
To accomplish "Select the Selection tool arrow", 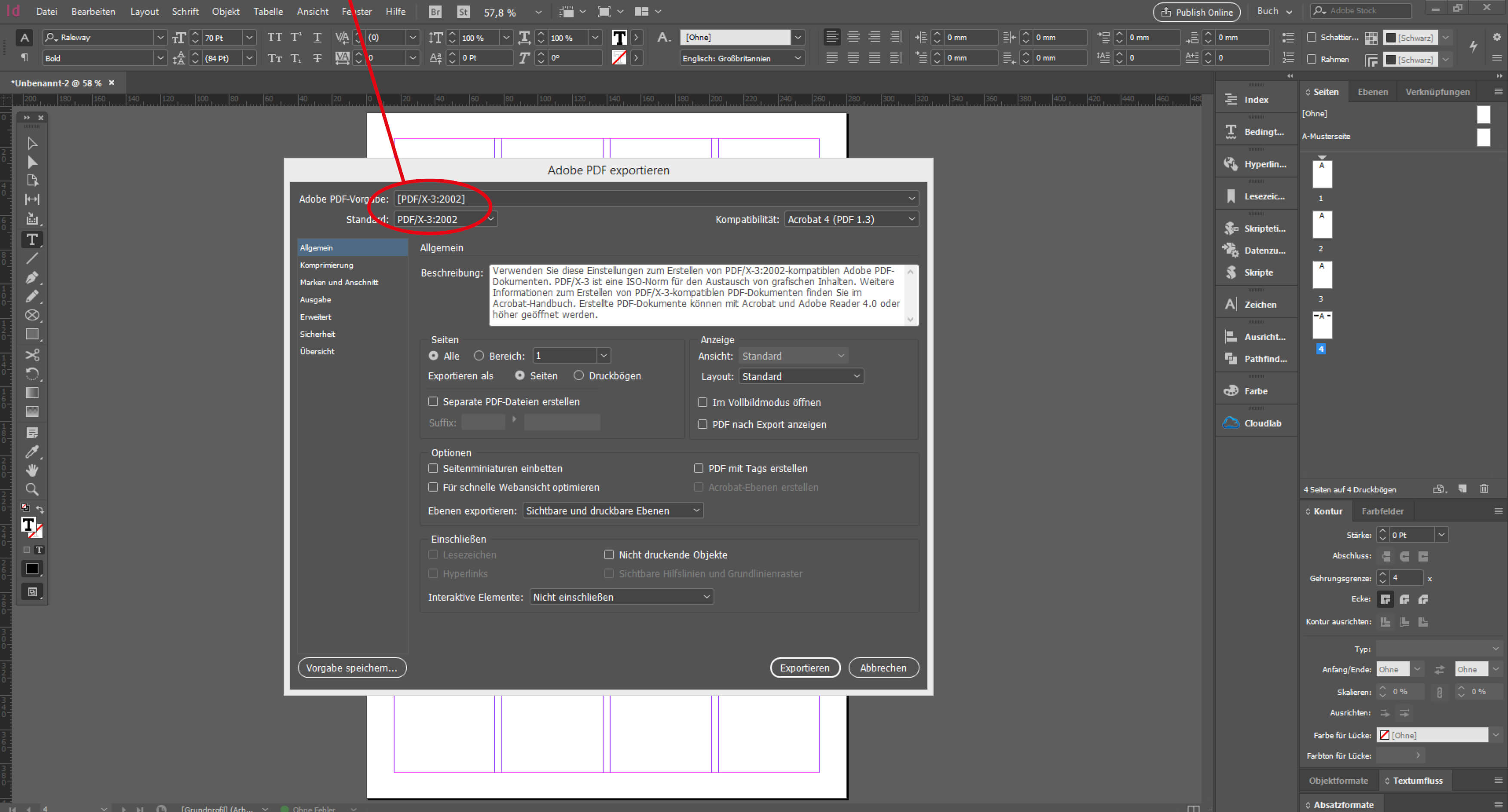I will (x=32, y=143).
